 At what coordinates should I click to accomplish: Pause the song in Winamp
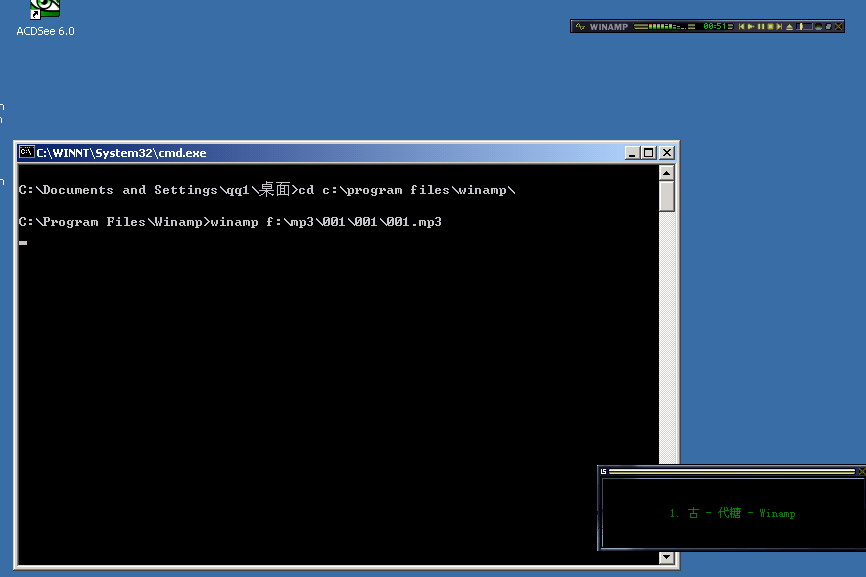tap(761, 27)
